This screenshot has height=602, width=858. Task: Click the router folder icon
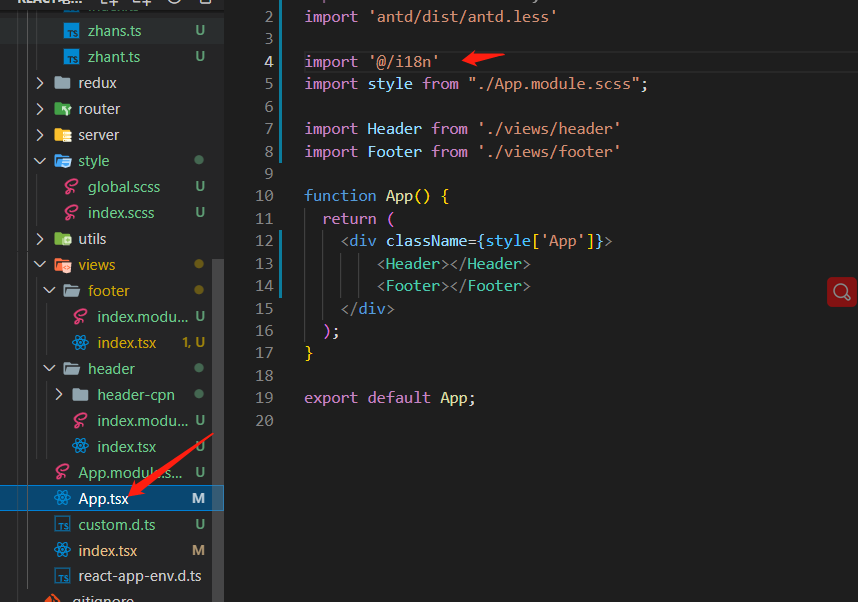(63, 109)
